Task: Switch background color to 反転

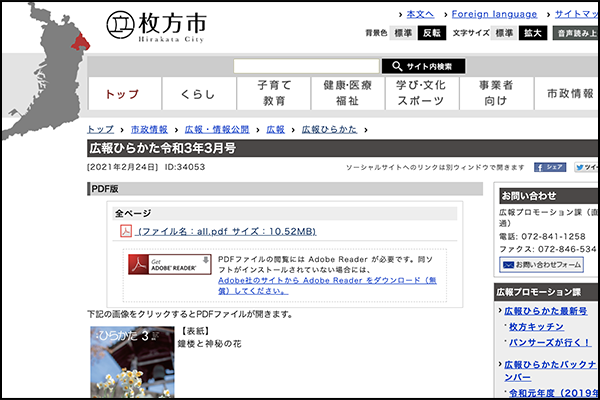Action: click(432, 33)
